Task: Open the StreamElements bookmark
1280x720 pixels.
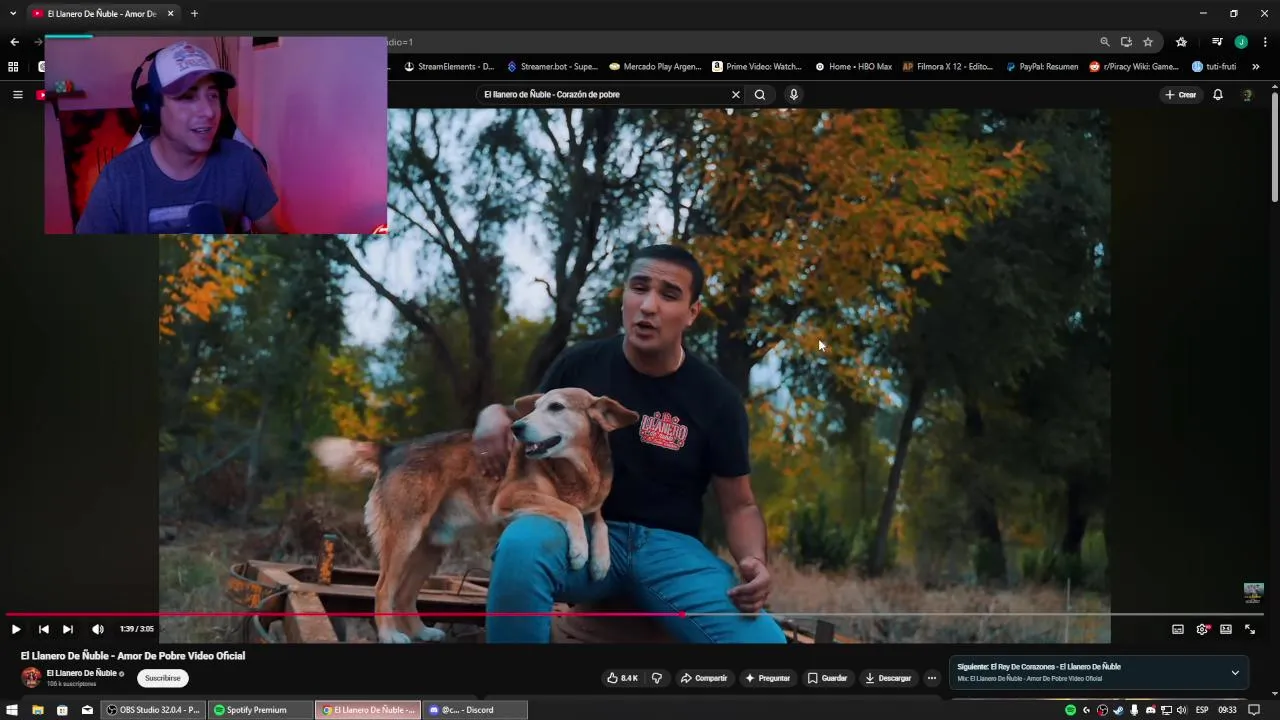Action: click(x=449, y=67)
